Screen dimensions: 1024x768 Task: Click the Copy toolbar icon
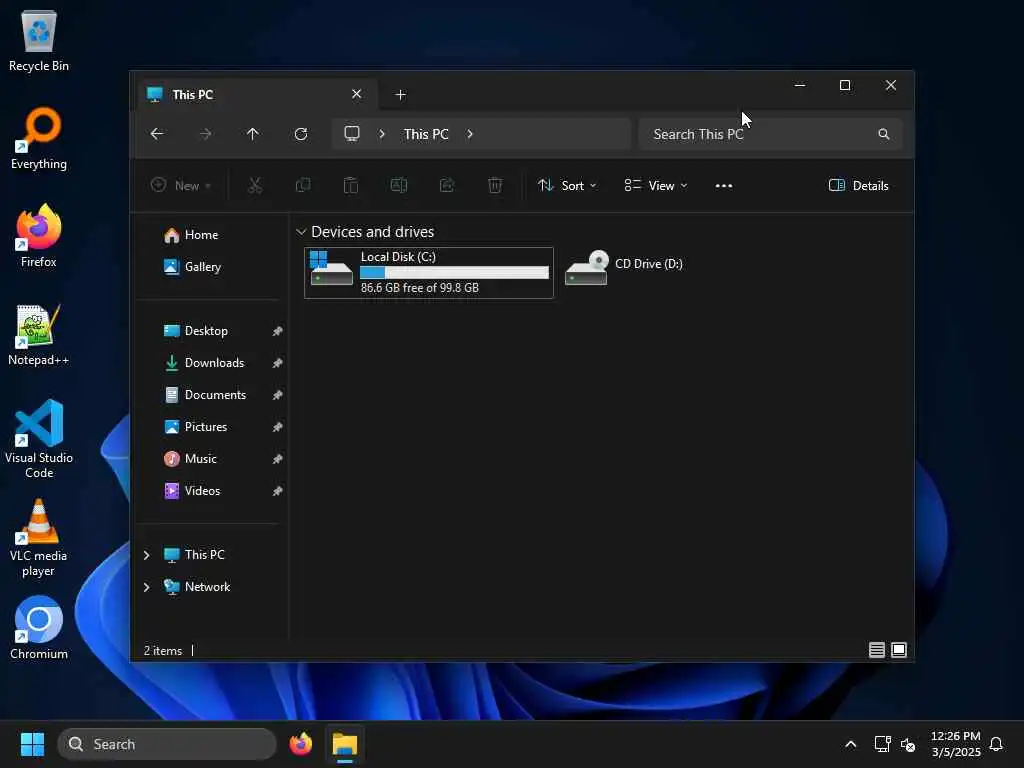tap(303, 185)
